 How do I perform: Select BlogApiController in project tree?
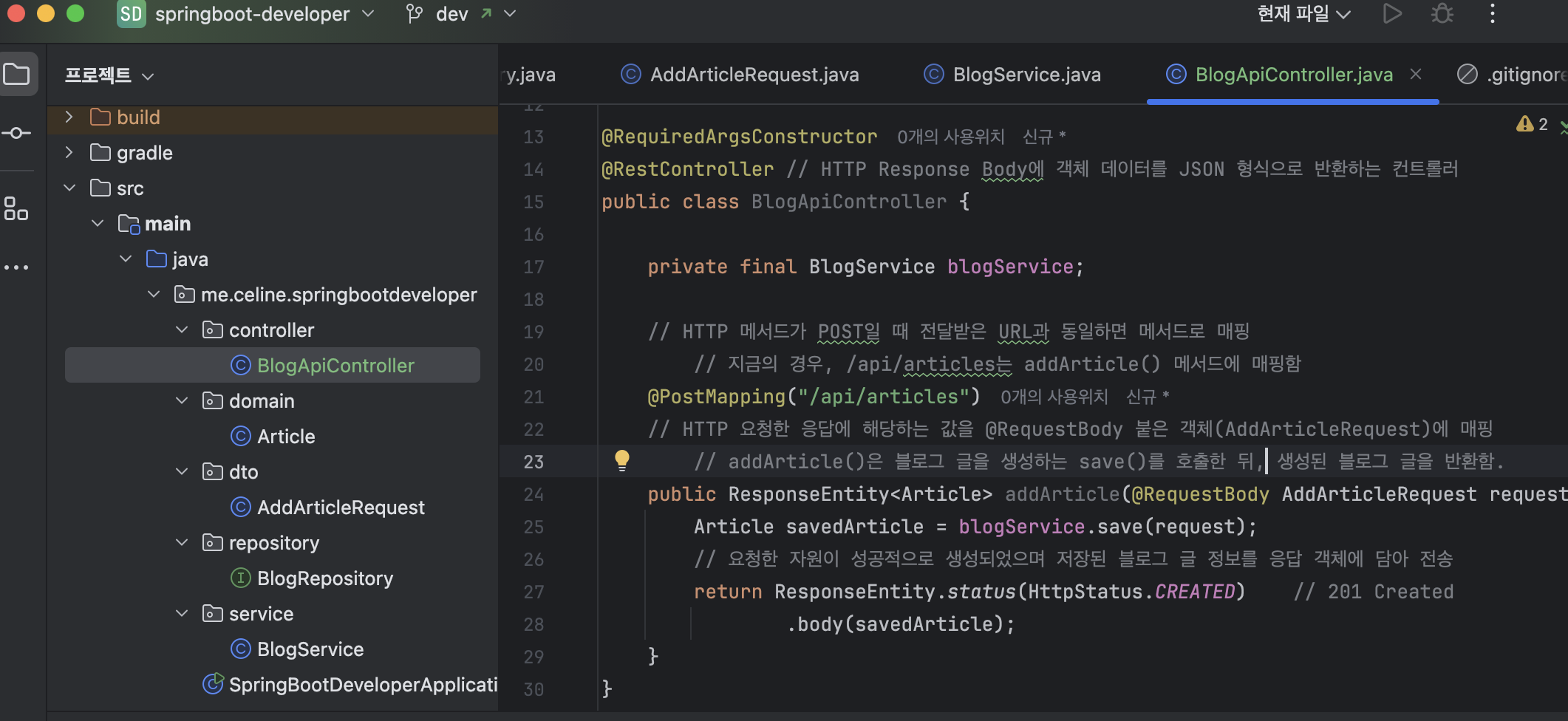(x=273, y=365)
